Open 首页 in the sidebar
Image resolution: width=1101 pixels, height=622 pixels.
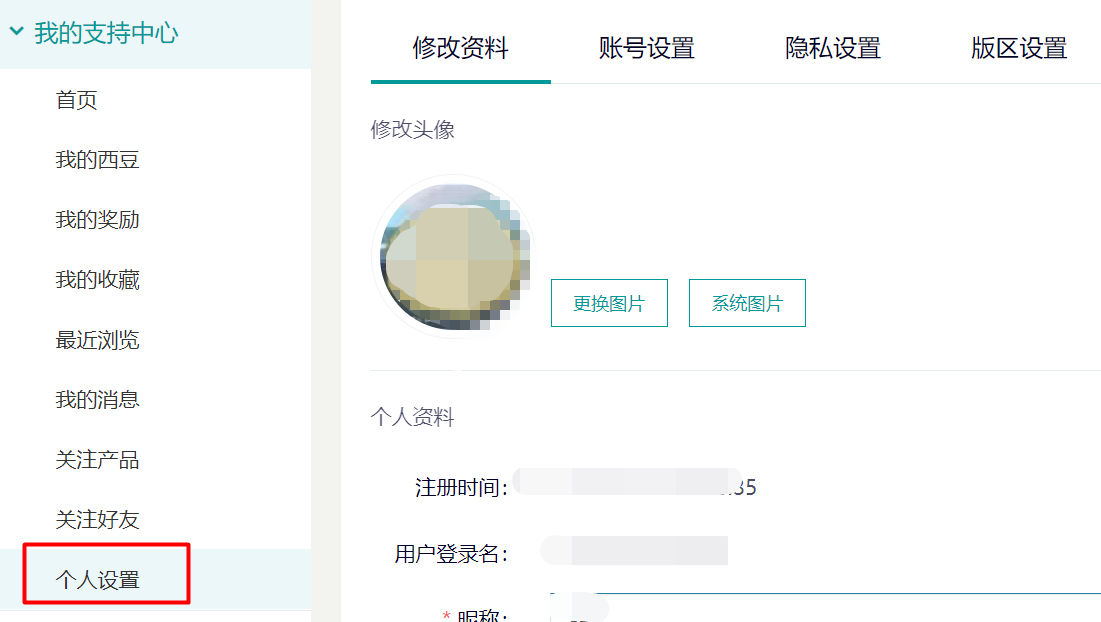[76, 100]
